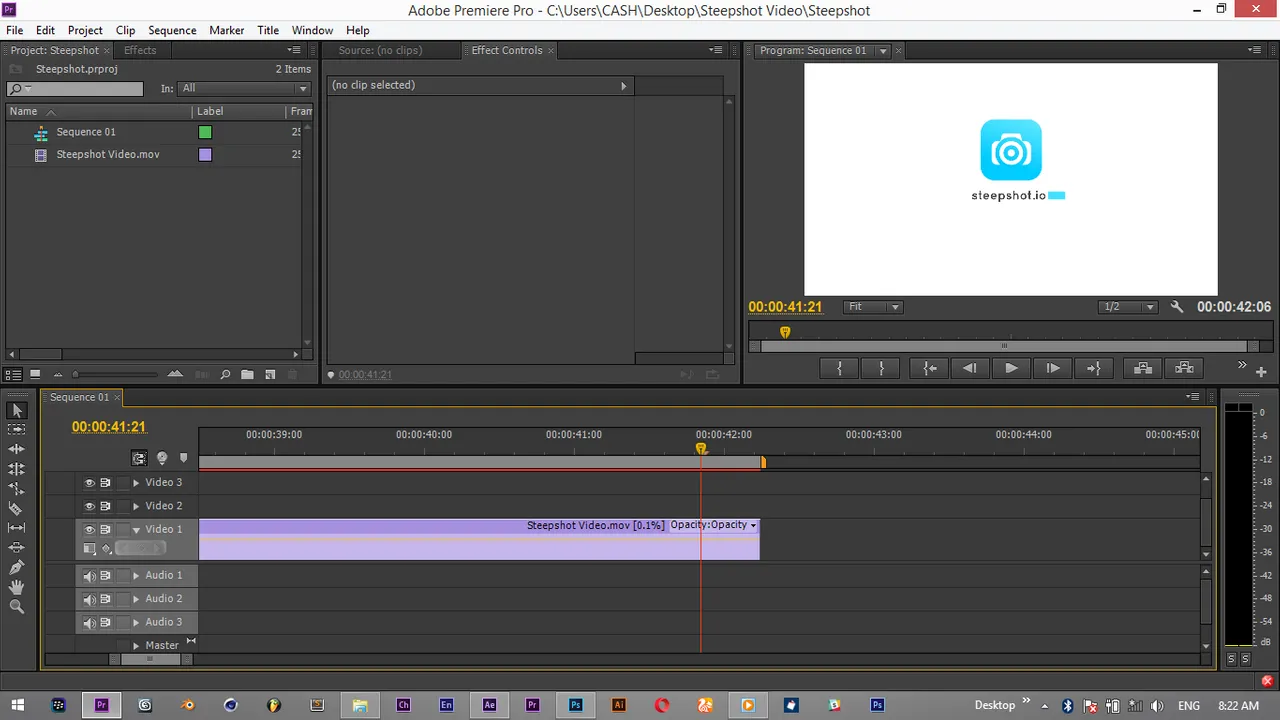Select the Selection arrow tool
Viewport: 1280px width, 720px height.
(x=16, y=410)
